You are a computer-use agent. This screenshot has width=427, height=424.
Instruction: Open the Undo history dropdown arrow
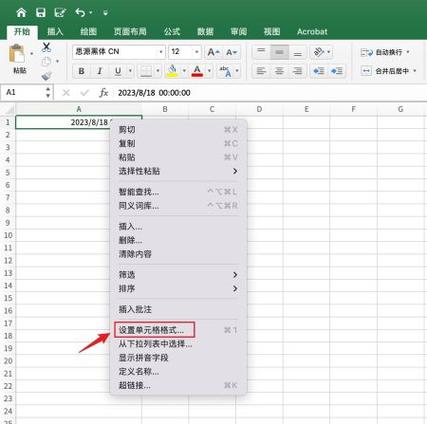pyautogui.click(x=91, y=13)
